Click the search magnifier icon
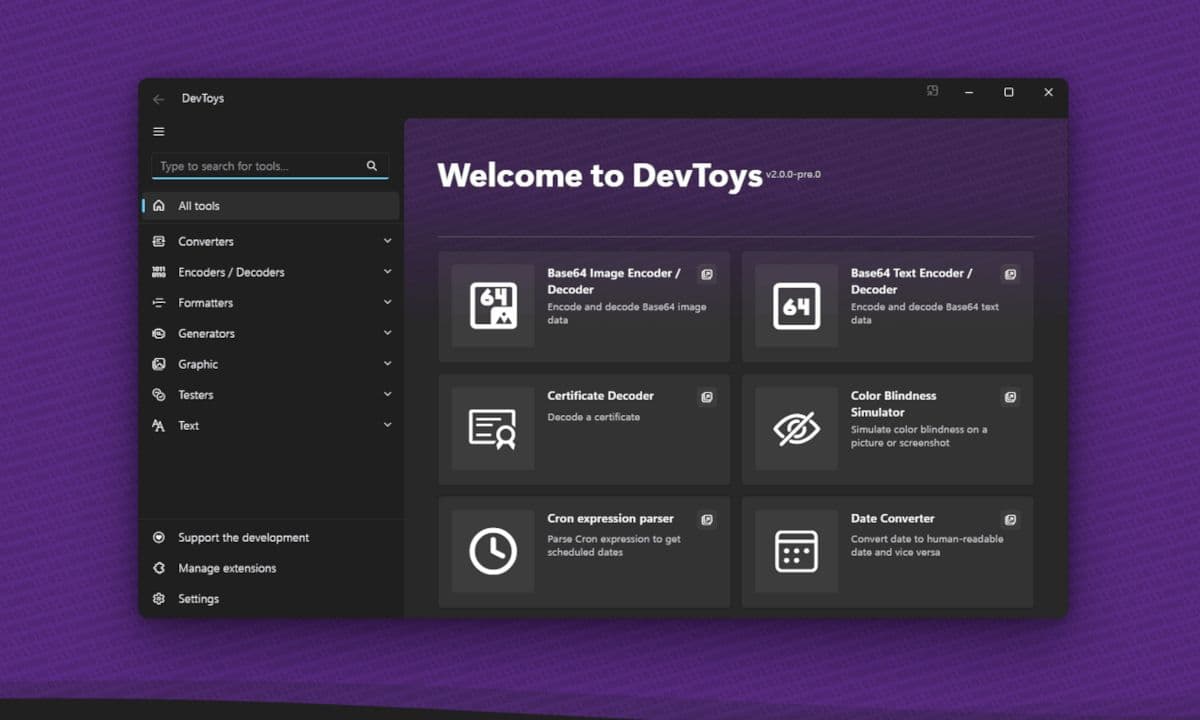1200x720 pixels. [372, 166]
